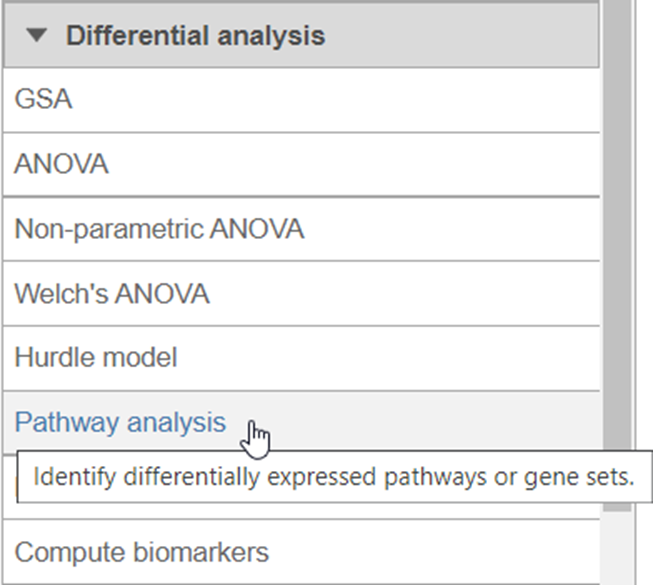Screen dimensions: 653x585
Task: Click the pathway gene sets tooltip text
Action: pyautogui.click(x=334, y=477)
